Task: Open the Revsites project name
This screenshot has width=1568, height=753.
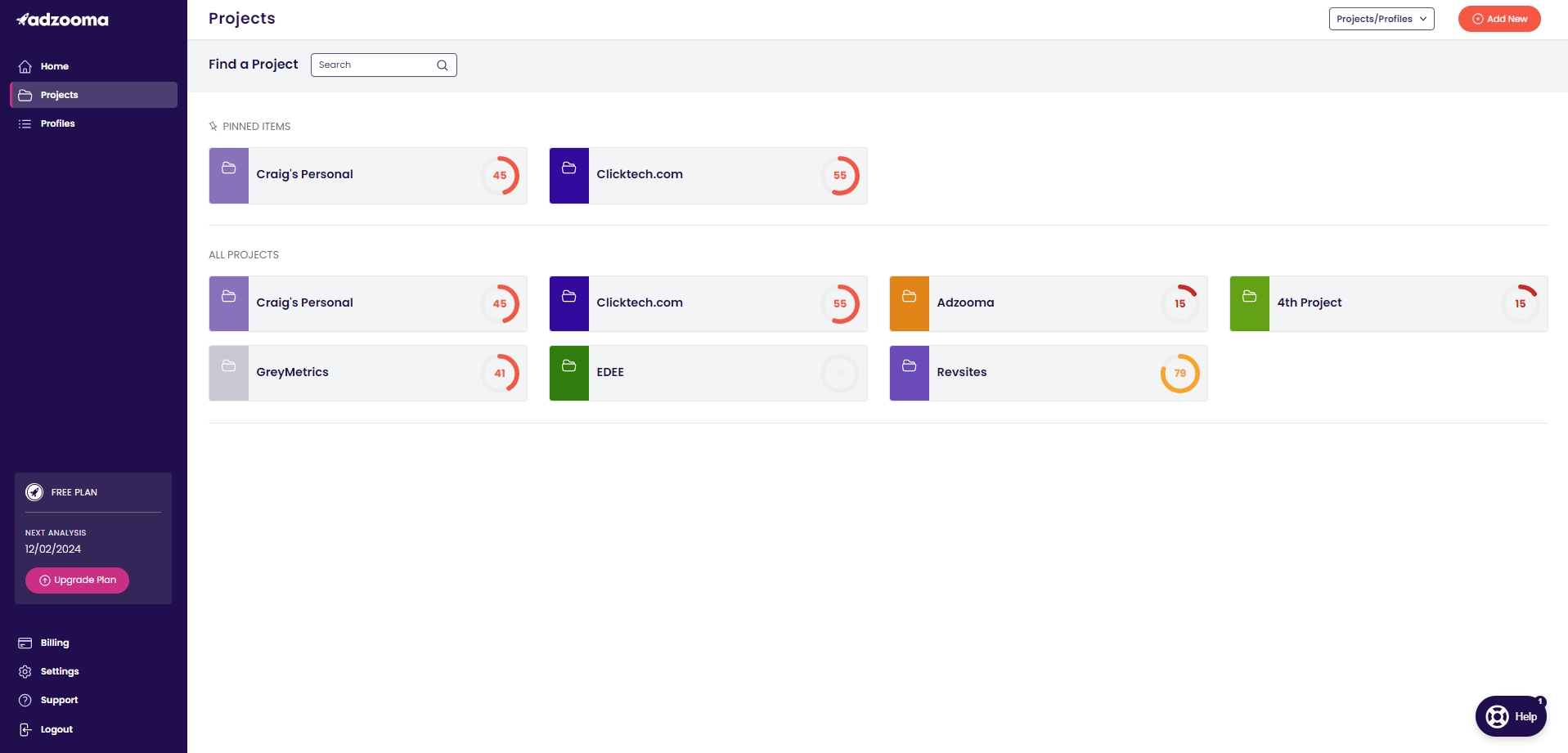Action: [962, 372]
